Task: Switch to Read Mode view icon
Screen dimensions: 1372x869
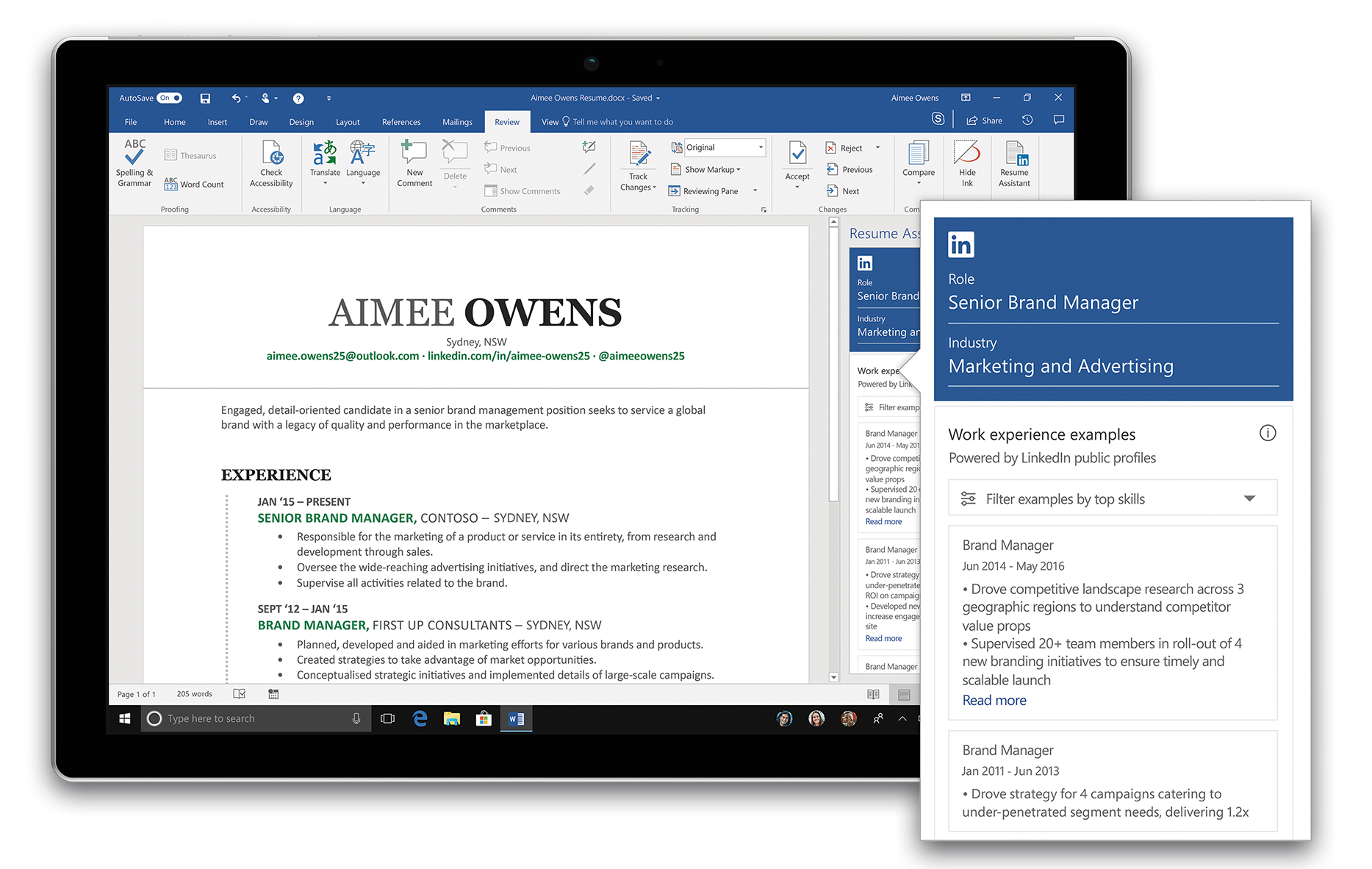Action: click(x=873, y=694)
